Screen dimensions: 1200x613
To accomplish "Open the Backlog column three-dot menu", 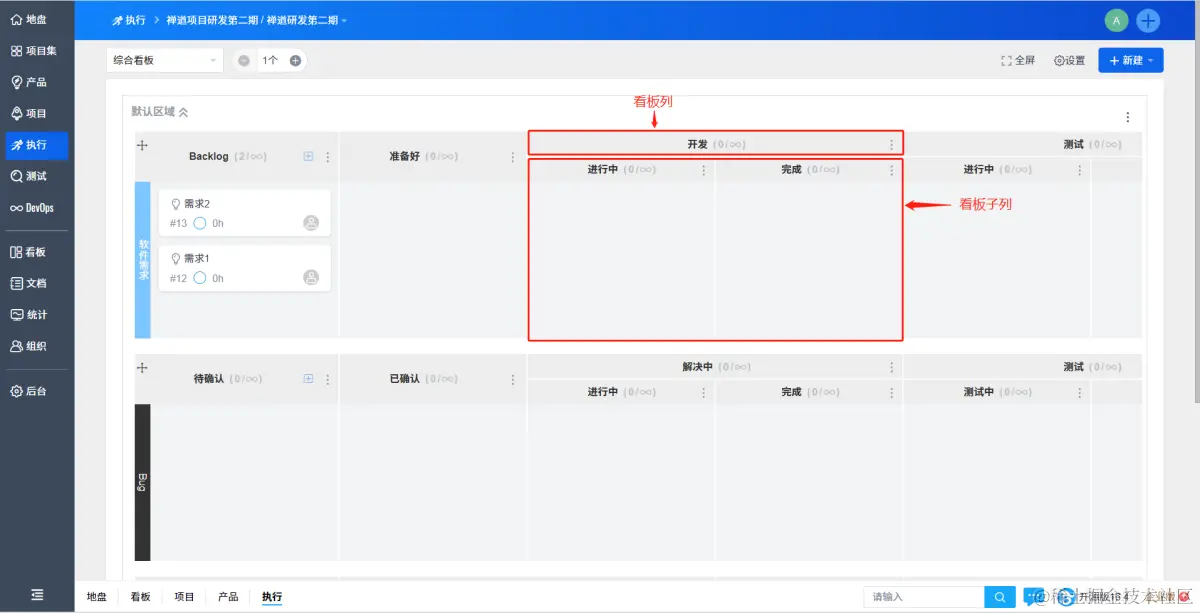I will click(x=327, y=157).
